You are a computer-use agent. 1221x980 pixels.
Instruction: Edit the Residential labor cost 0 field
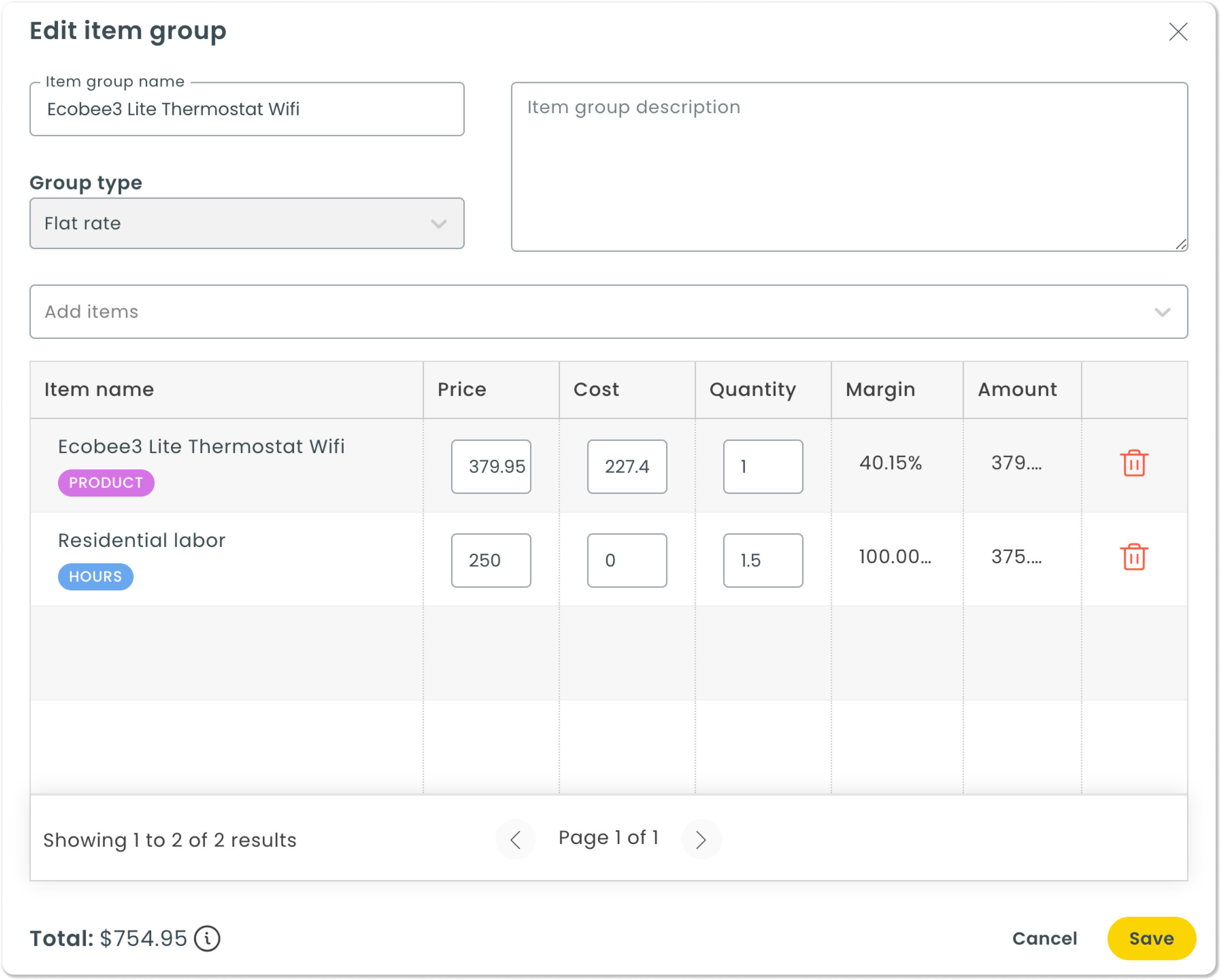(627, 560)
